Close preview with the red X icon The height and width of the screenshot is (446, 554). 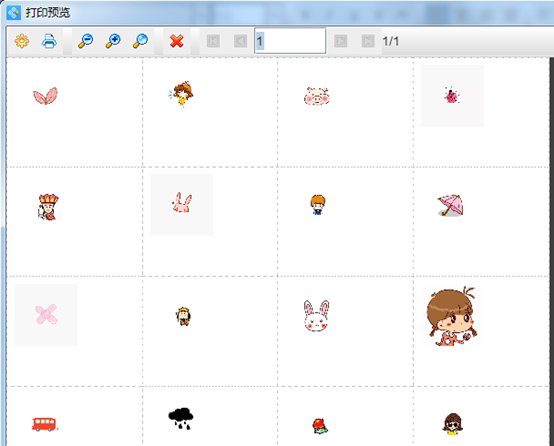176,41
